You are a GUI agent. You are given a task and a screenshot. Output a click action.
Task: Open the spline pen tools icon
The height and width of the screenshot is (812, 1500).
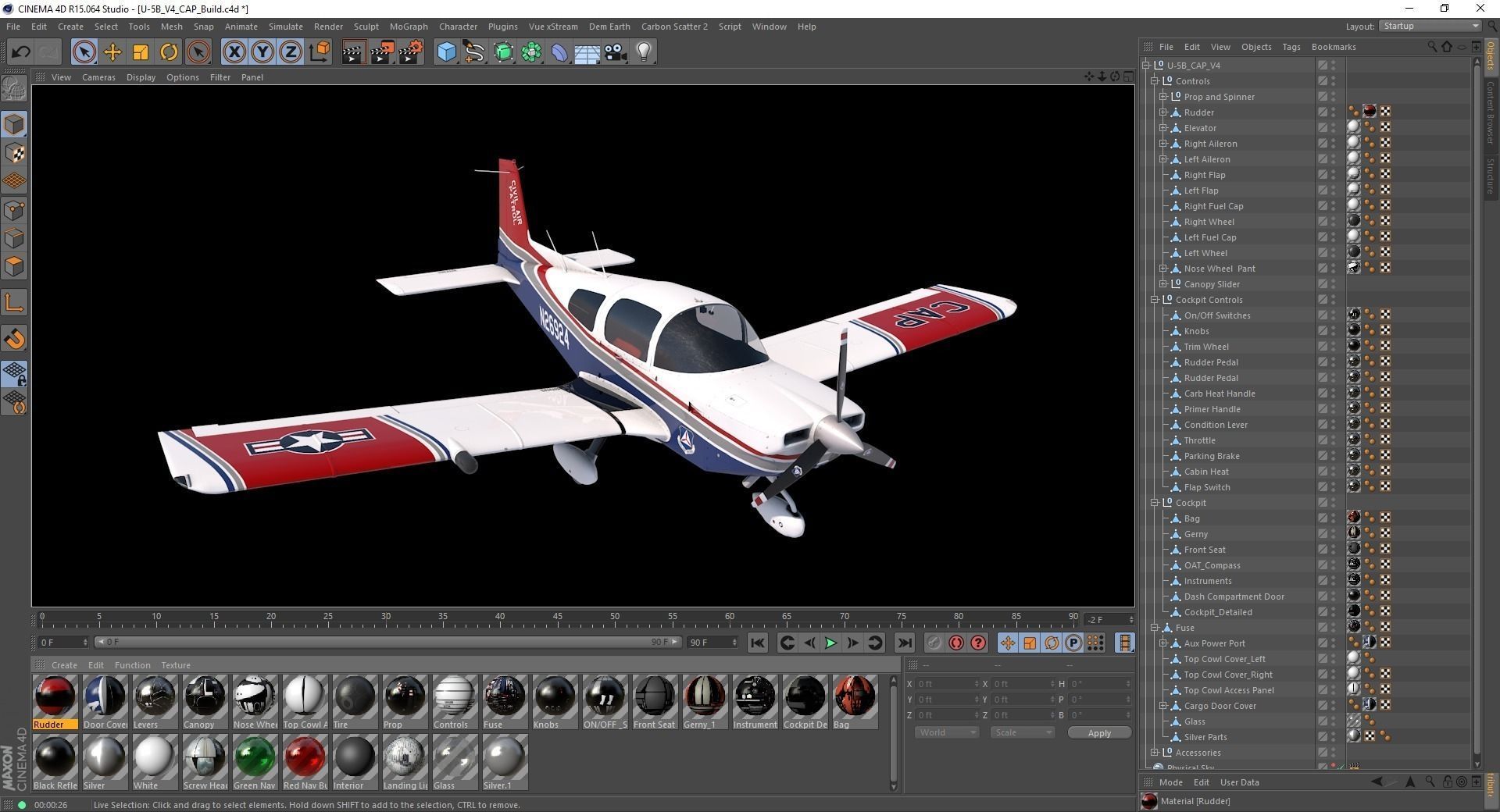click(474, 52)
